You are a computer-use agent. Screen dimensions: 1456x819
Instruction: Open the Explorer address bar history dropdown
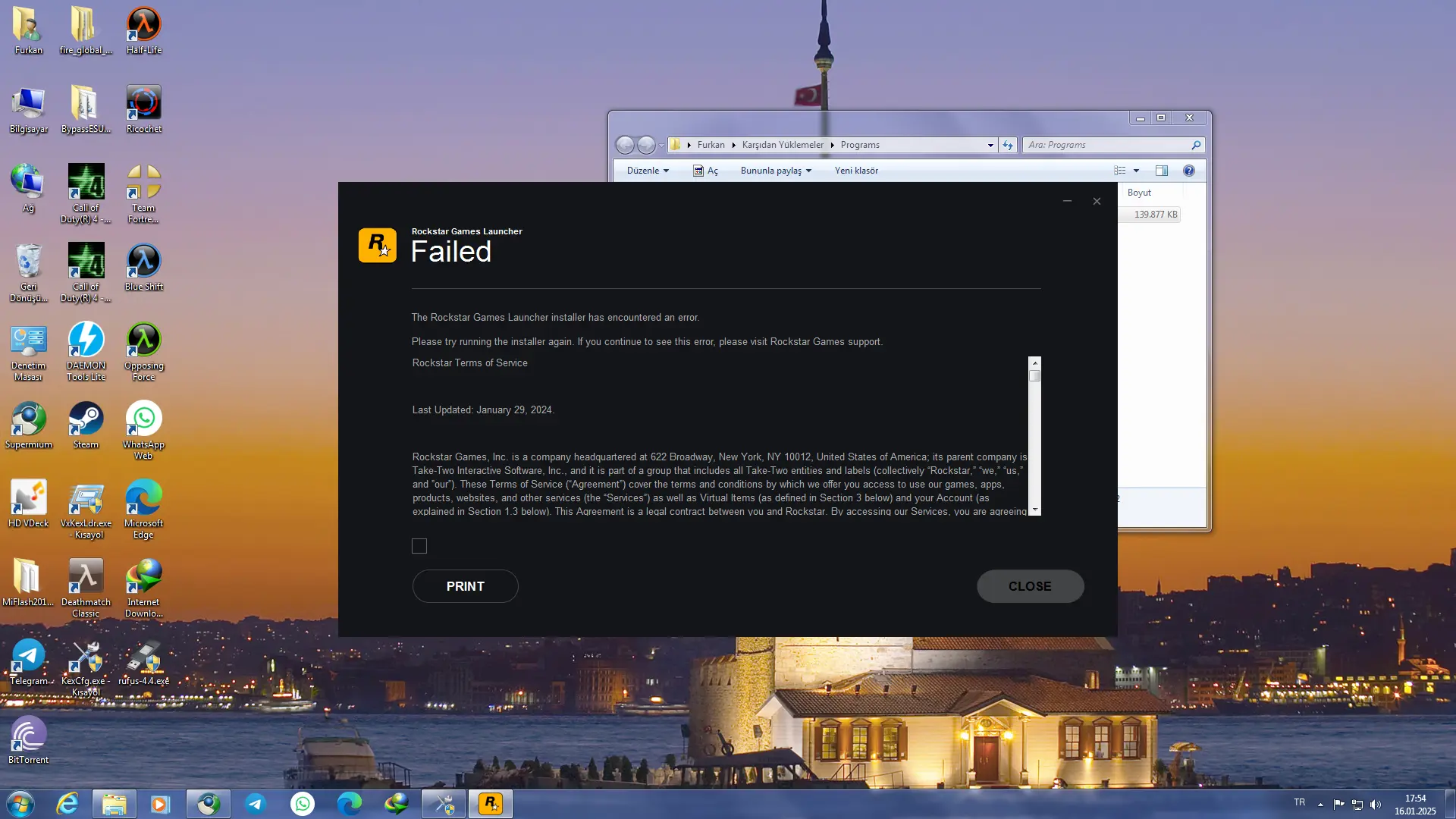pos(990,145)
